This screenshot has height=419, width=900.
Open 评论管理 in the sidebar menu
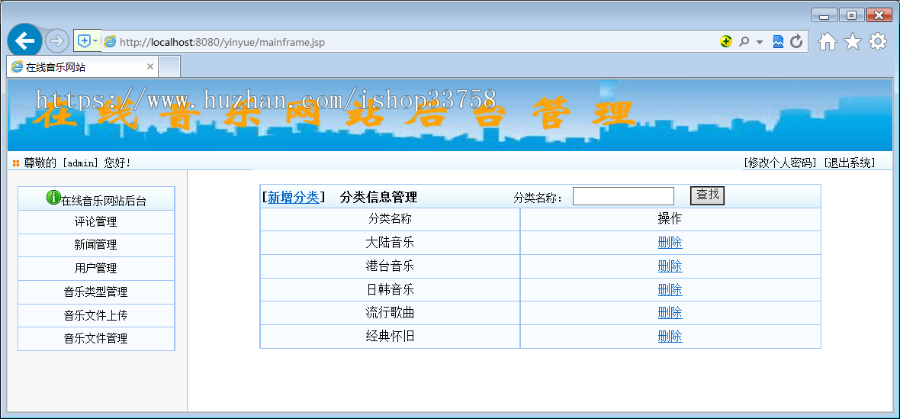point(96,222)
